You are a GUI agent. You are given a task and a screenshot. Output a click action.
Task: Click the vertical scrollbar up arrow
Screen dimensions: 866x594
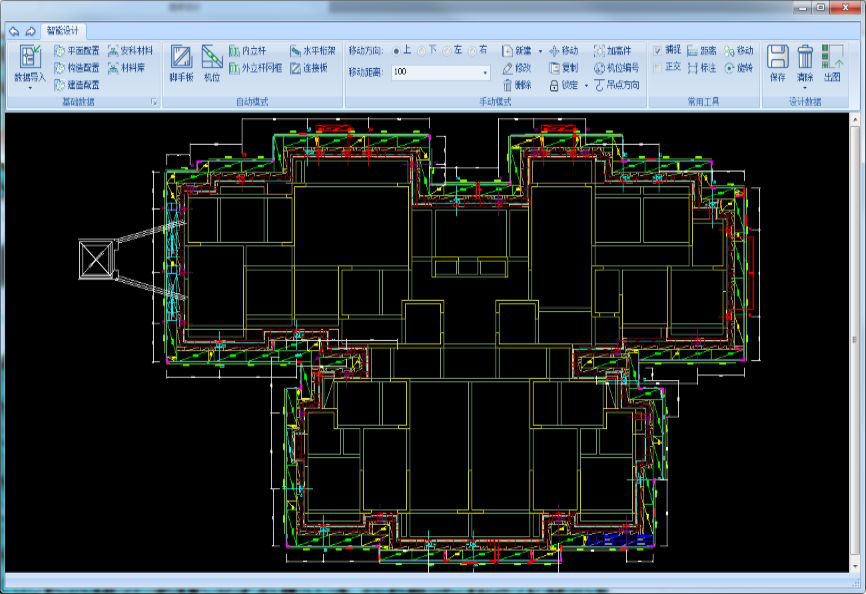click(x=855, y=119)
